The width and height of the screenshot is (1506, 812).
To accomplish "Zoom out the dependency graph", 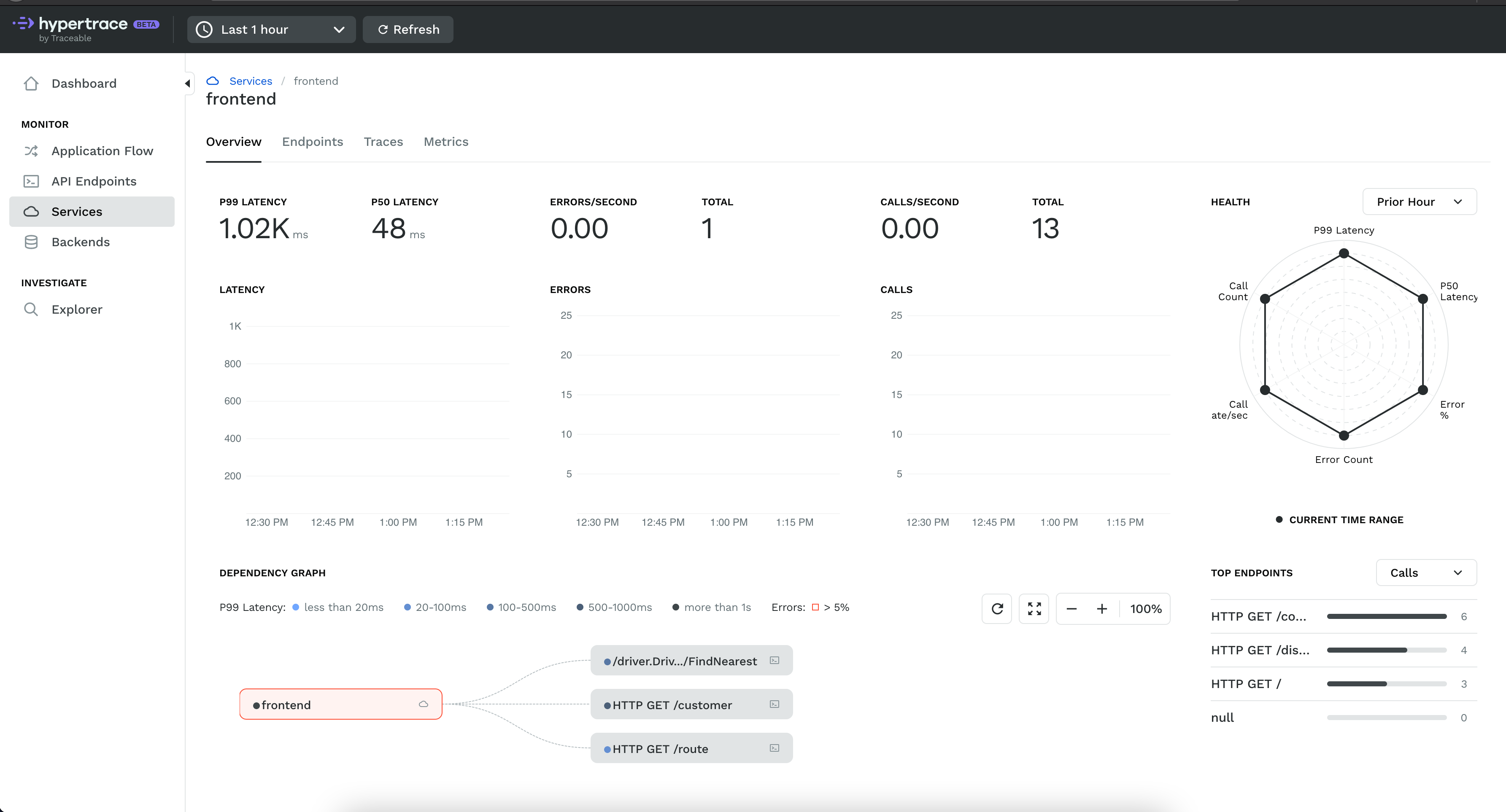I will click(1071, 609).
